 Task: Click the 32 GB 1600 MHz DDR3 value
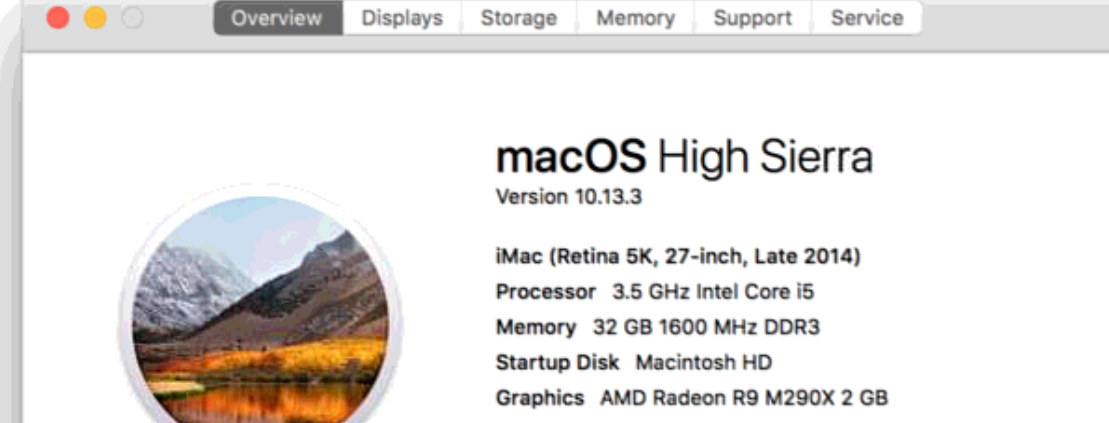697,327
